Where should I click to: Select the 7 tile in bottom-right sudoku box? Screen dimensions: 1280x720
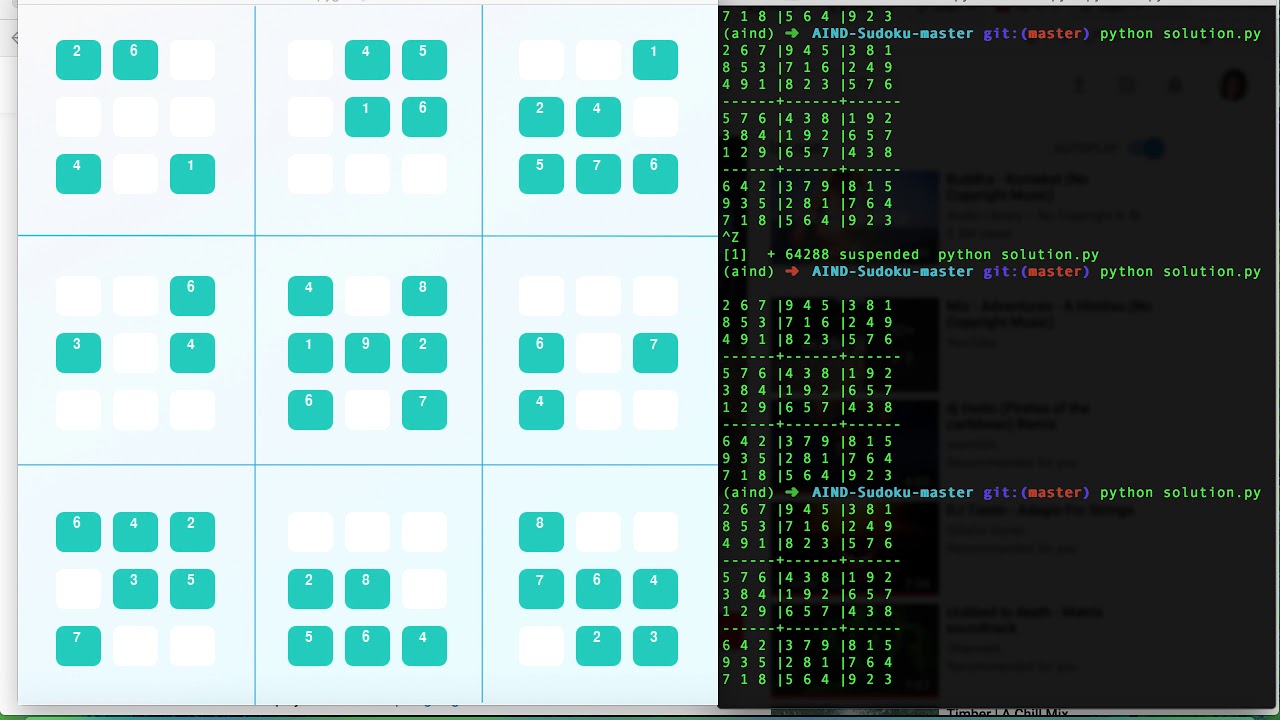pyautogui.click(x=541, y=589)
